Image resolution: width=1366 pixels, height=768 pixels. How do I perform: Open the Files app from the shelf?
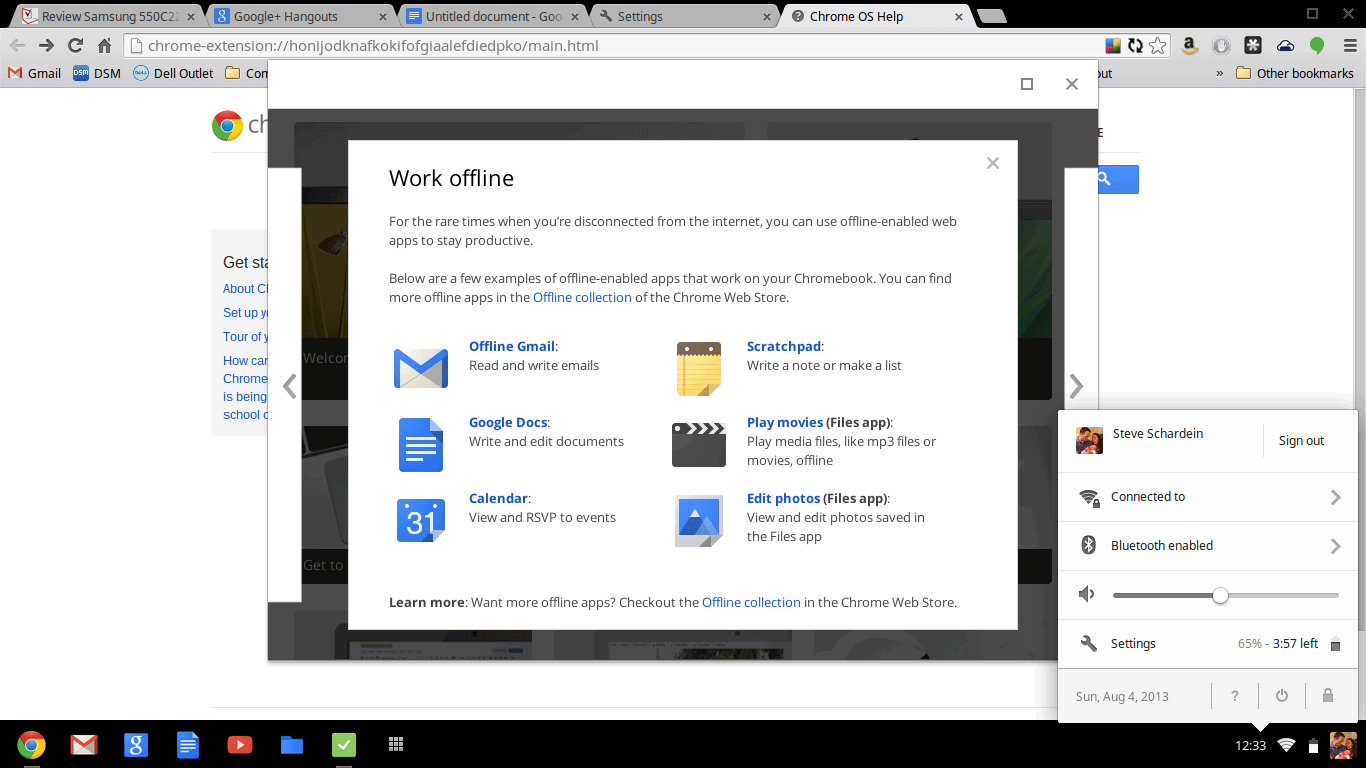pyautogui.click(x=292, y=744)
